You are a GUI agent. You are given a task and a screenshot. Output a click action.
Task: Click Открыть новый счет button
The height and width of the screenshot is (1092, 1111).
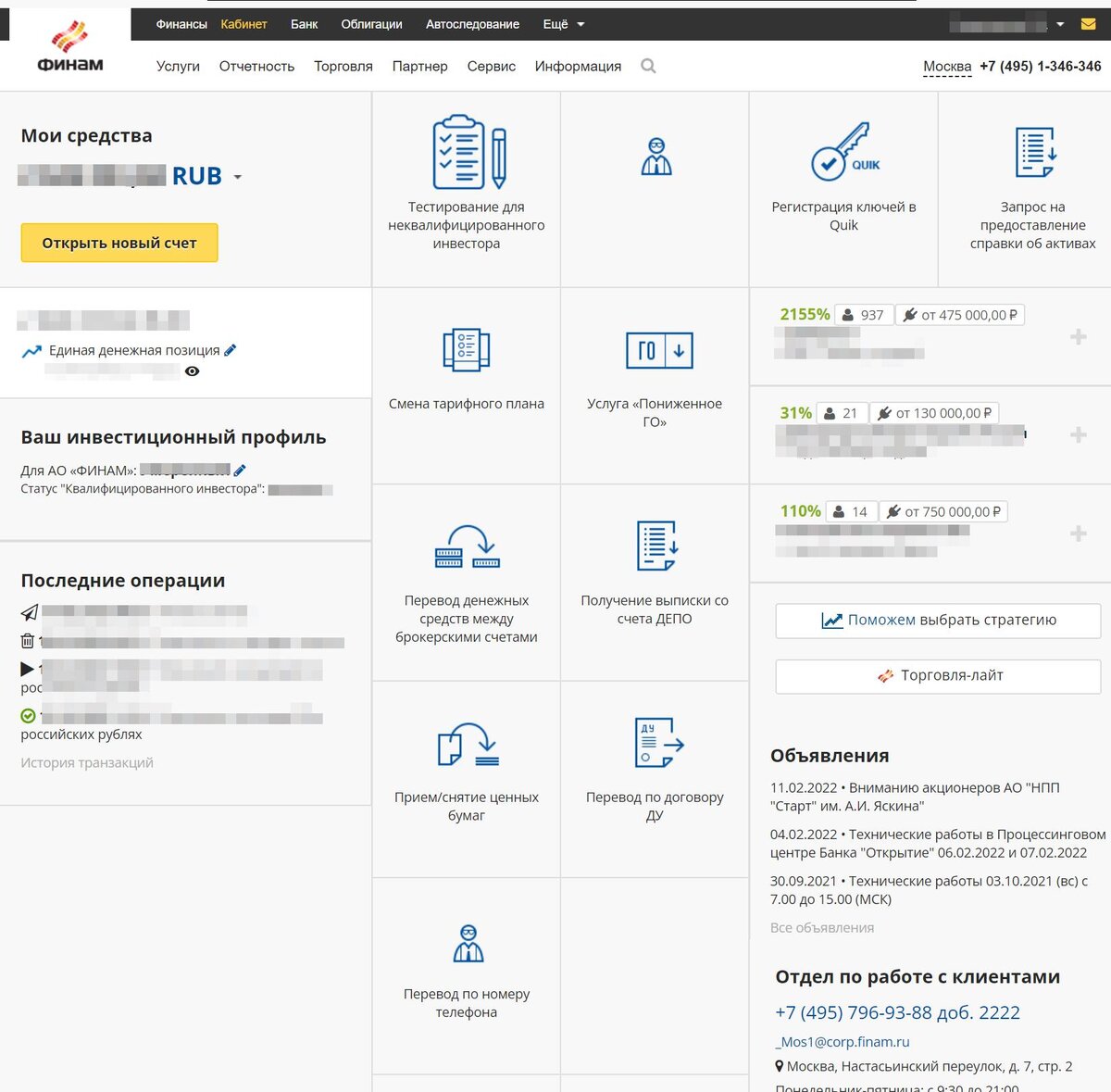[x=119, y=243]
